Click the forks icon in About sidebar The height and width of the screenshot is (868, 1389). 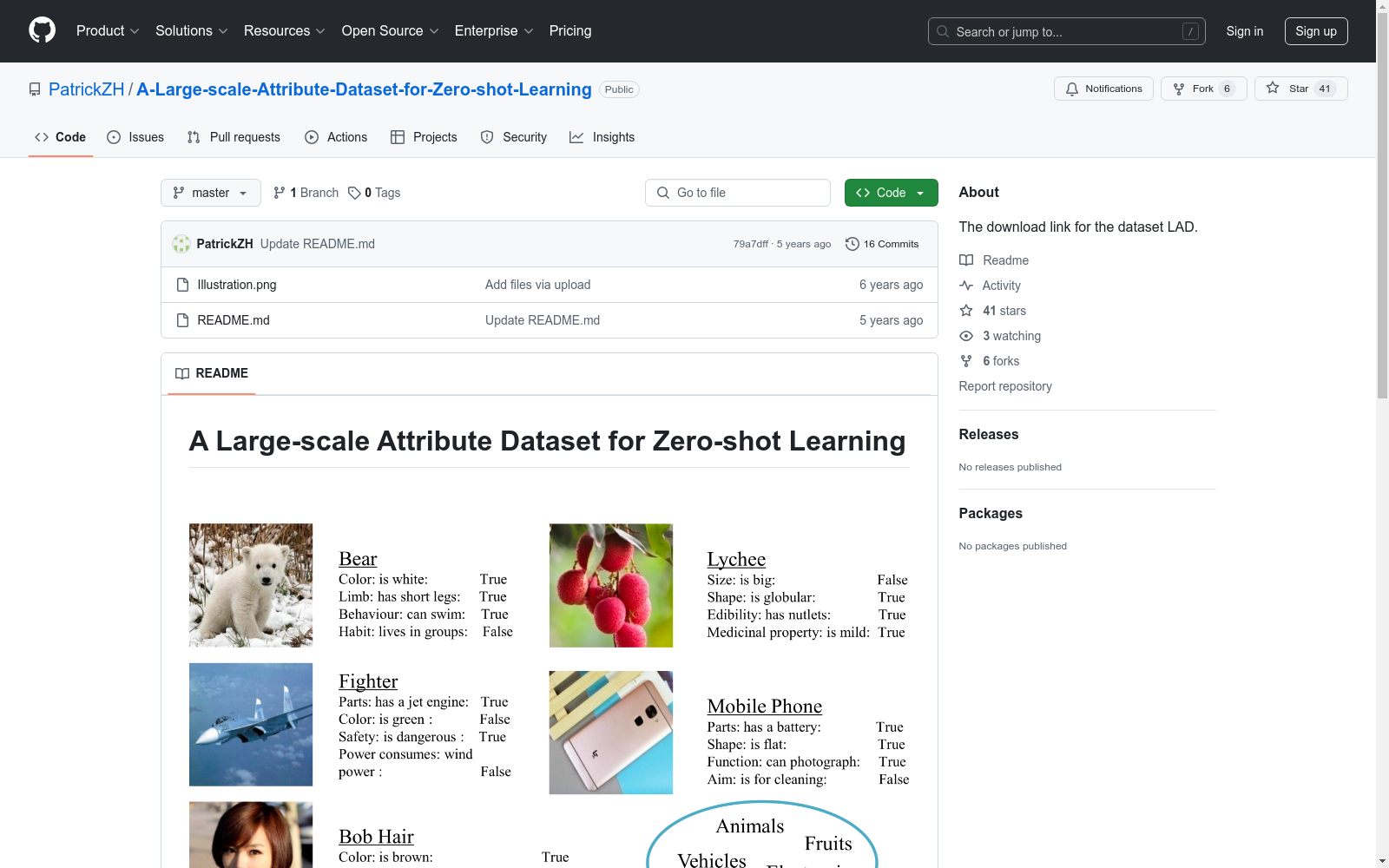point(966,361)
